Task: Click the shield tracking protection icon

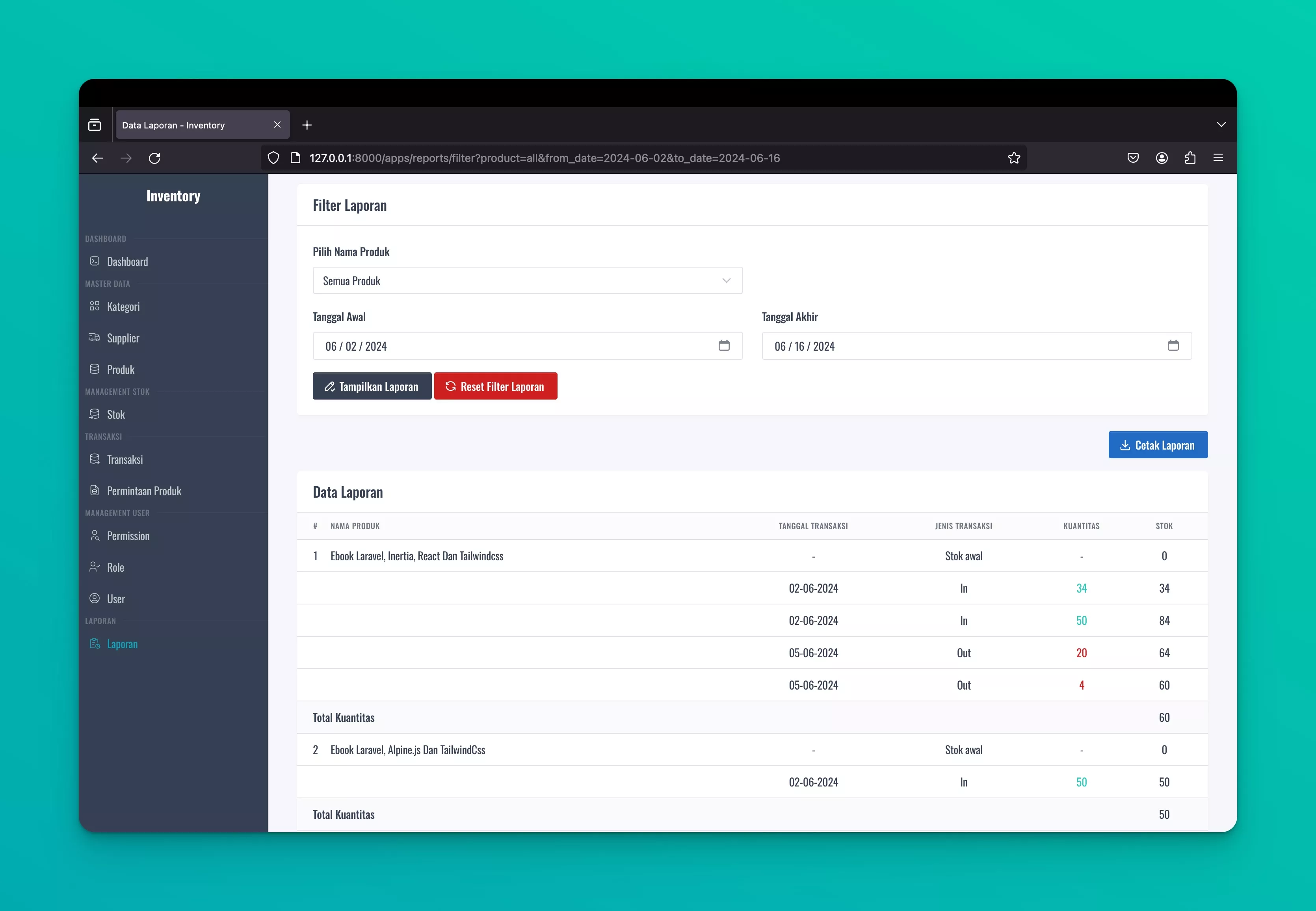Action: (x=273, y=158)
